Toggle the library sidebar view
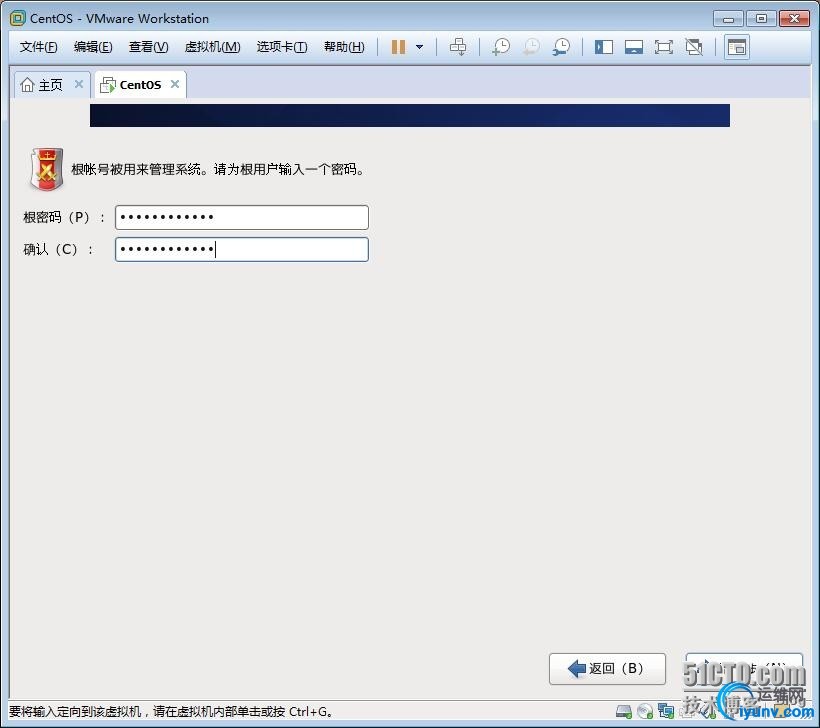820x728 pixels. [603, 47]
